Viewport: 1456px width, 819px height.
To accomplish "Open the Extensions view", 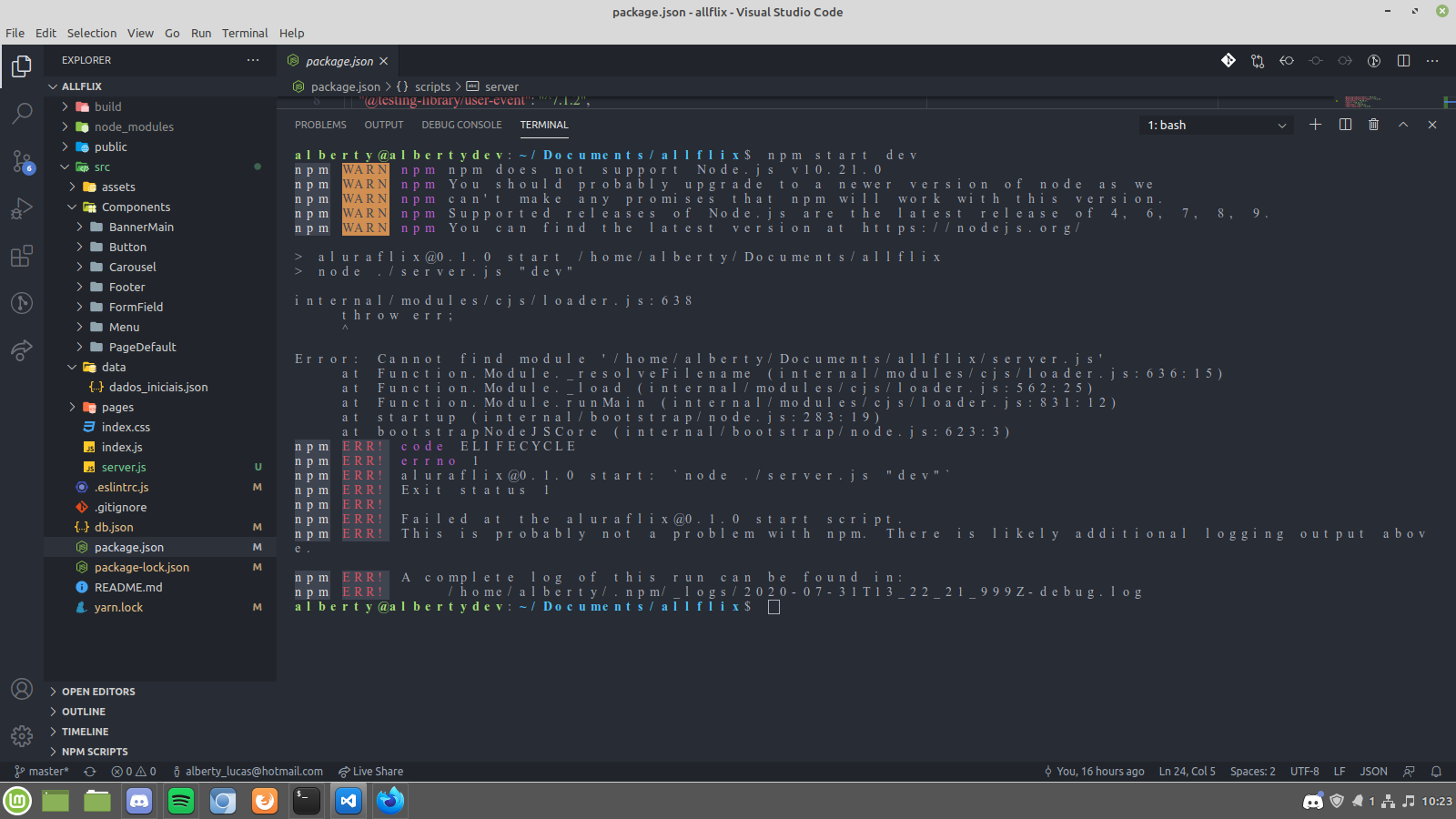I will (22, 256).
